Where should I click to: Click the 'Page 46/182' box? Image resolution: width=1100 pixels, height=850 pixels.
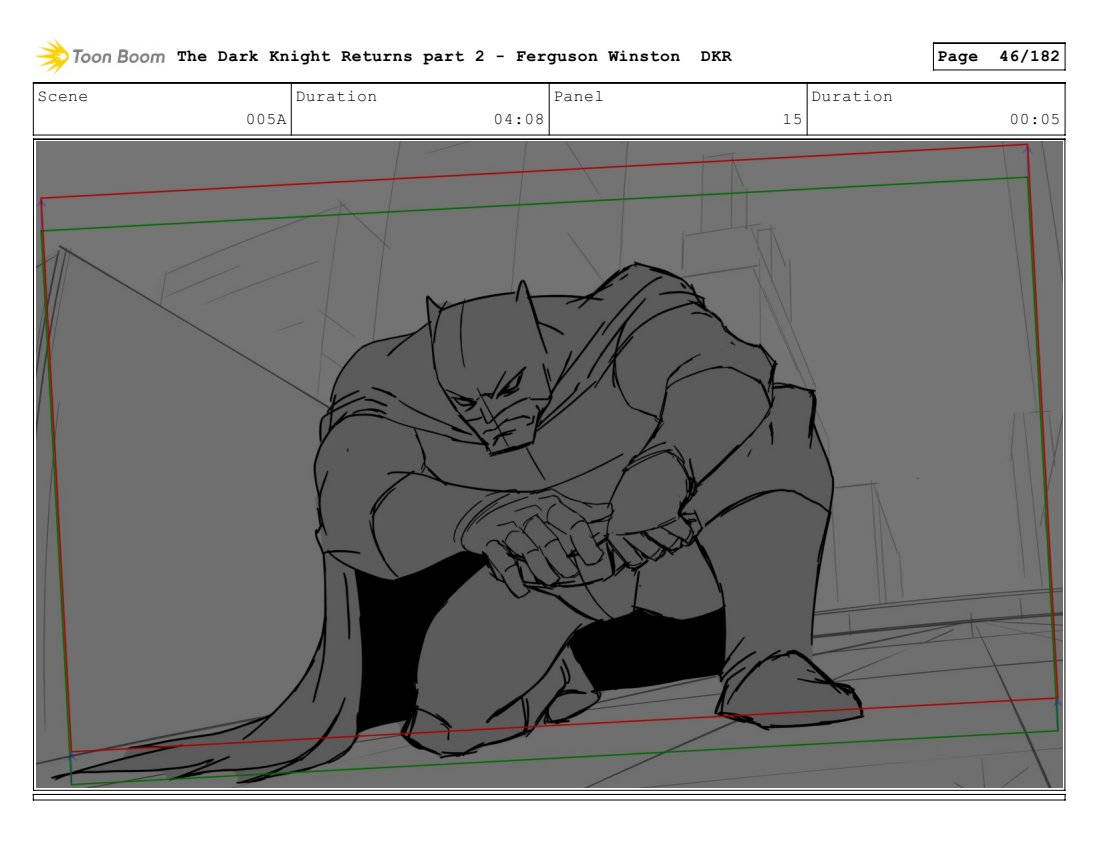click(998, 56)
